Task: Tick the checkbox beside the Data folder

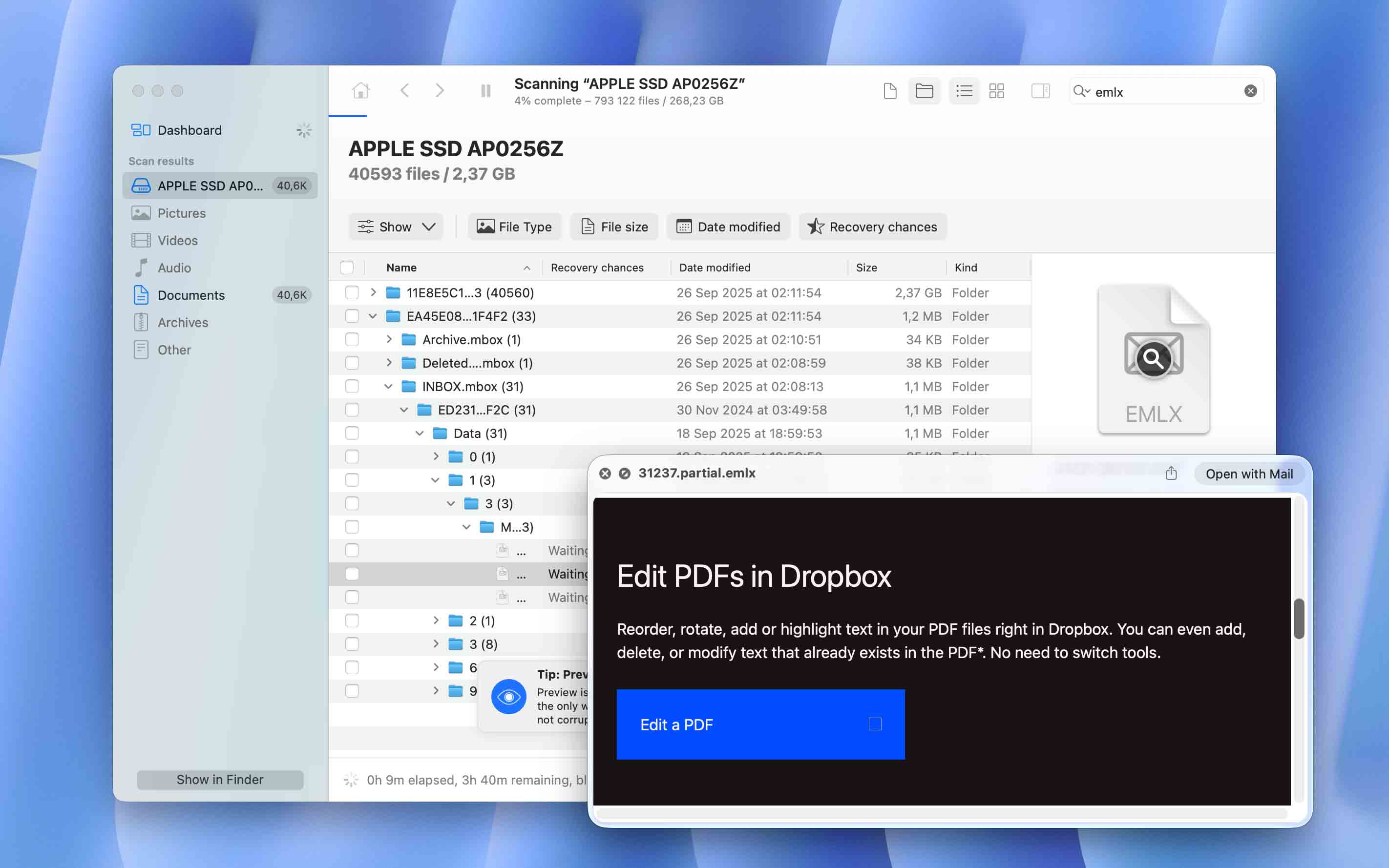Action: (352, 433)
